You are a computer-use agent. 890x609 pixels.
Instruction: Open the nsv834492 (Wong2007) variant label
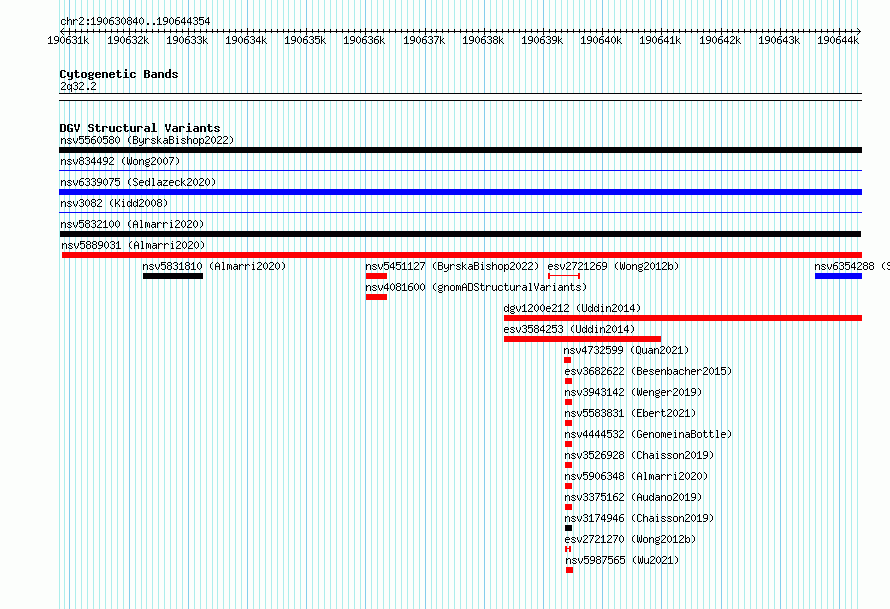[120, 161]
